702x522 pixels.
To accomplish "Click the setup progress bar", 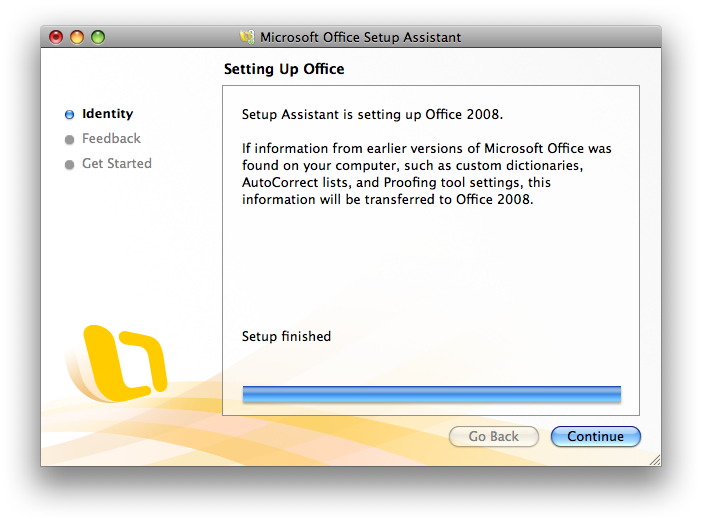I will click(432, 394).
